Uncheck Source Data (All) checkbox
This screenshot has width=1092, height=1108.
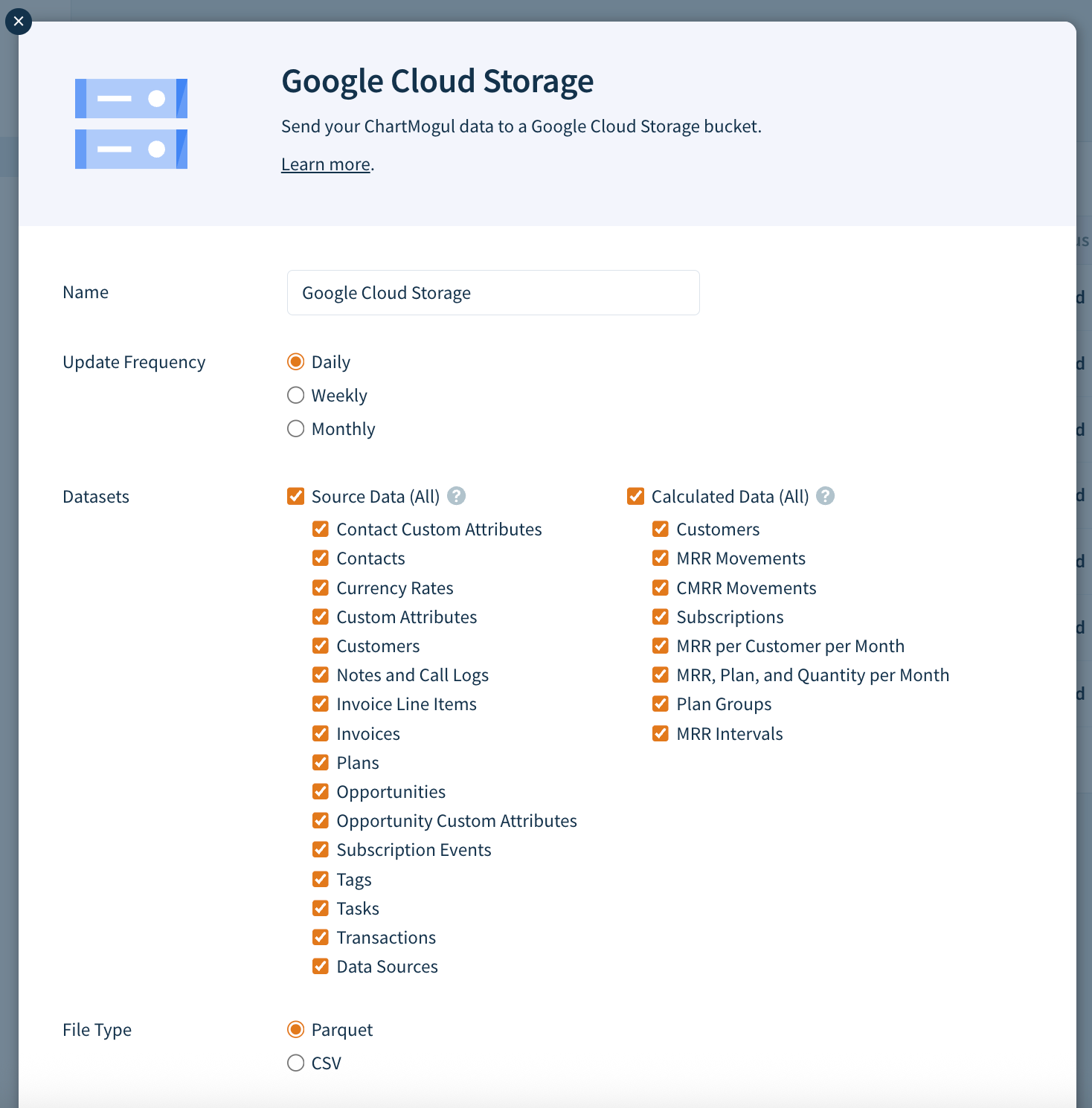(x=296, y=497)
